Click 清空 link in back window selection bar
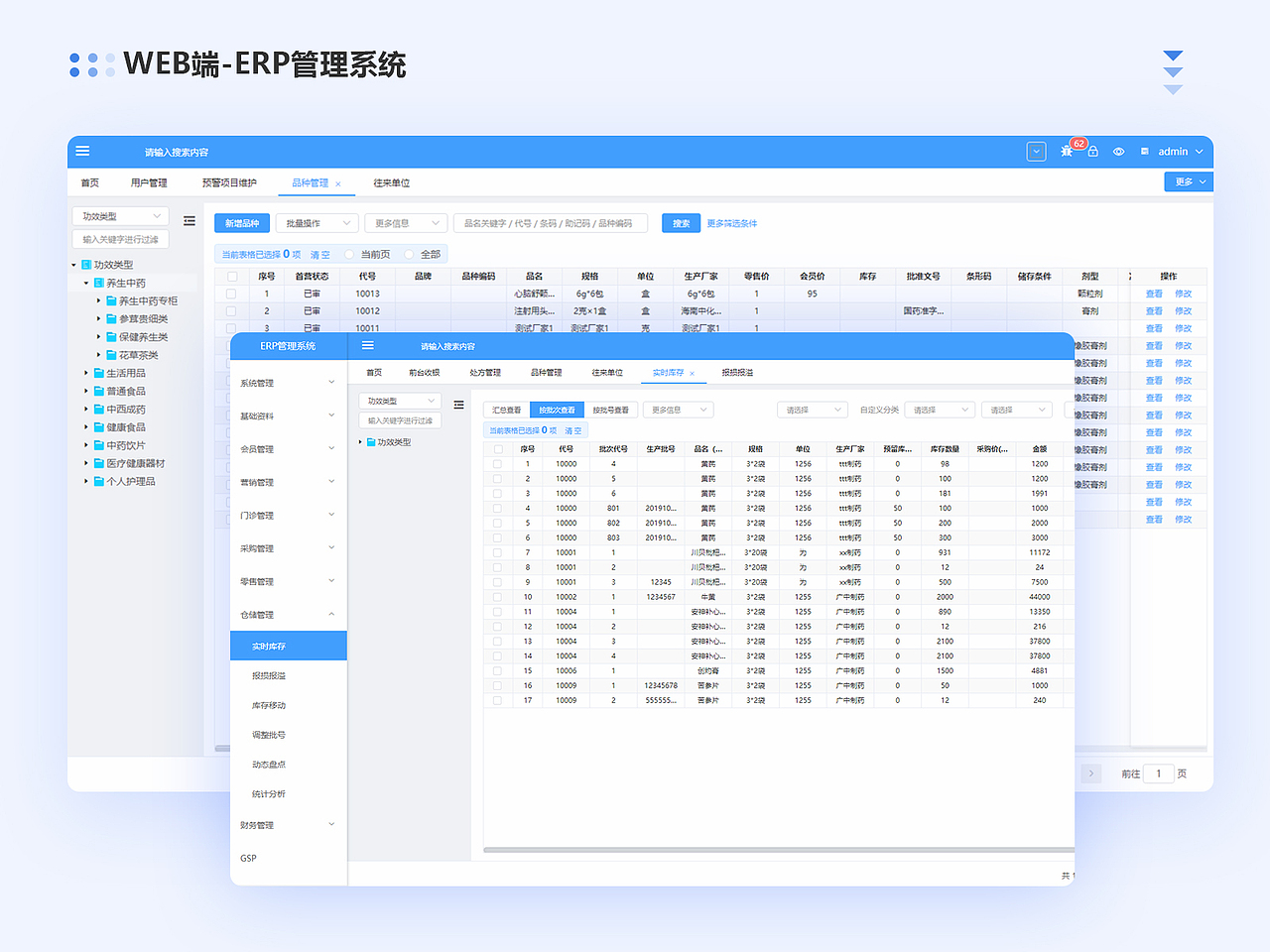Viewport: 1270px width, 952px height. point(320,255)
